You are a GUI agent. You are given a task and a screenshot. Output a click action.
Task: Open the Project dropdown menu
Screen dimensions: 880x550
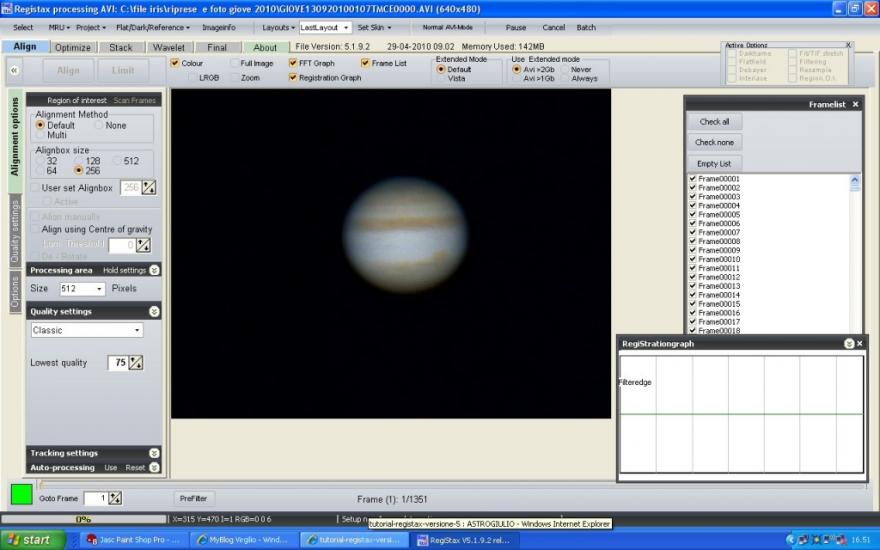(x=91, y=28)
